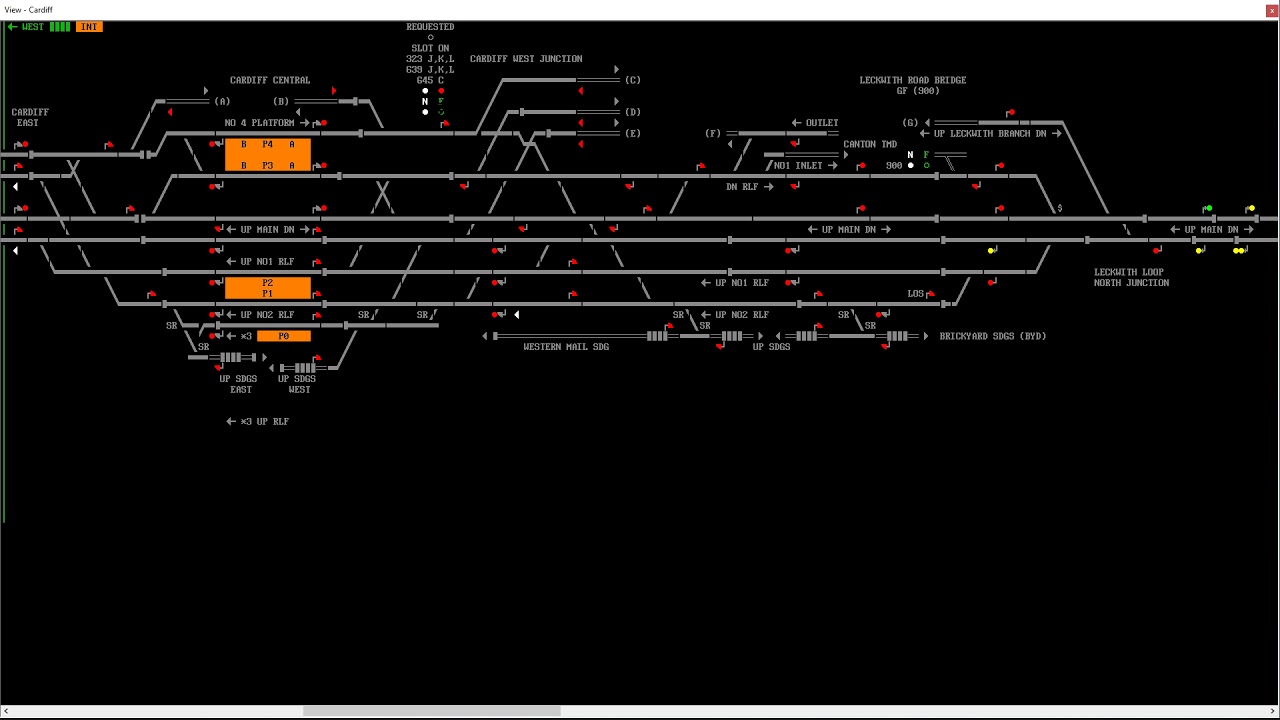The image size is (1280, 720).
Task: Select platform P1 berth label
Action: pyautogui.click(x=267, y=294)
